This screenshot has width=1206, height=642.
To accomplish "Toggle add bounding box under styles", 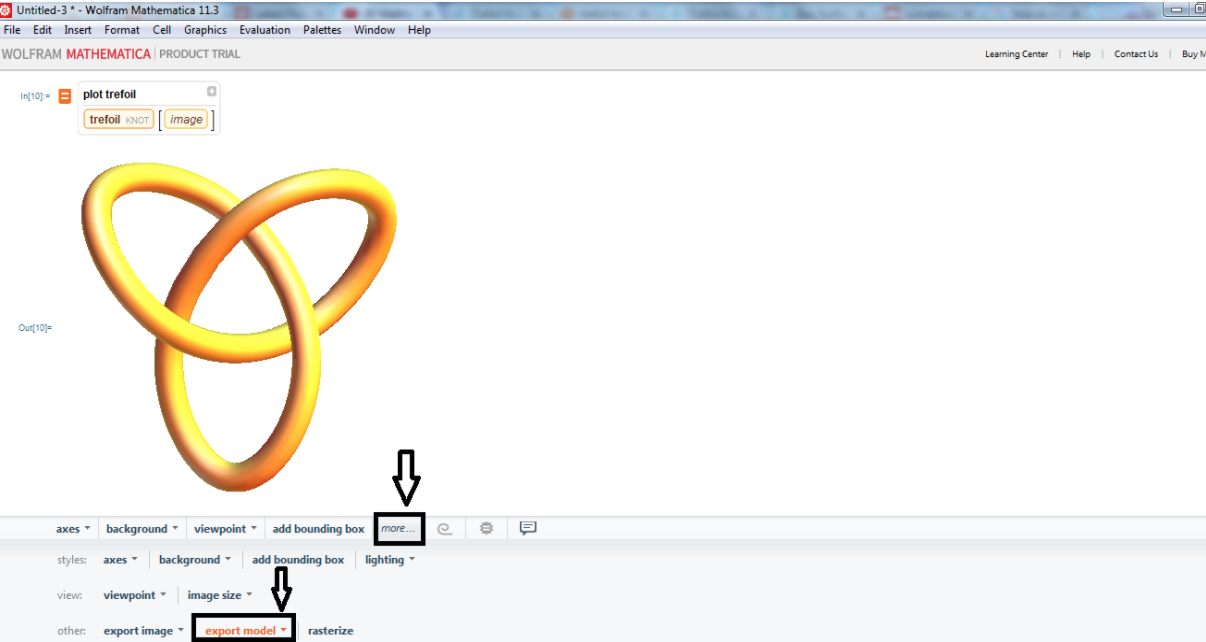I will [x=298, y=559].
